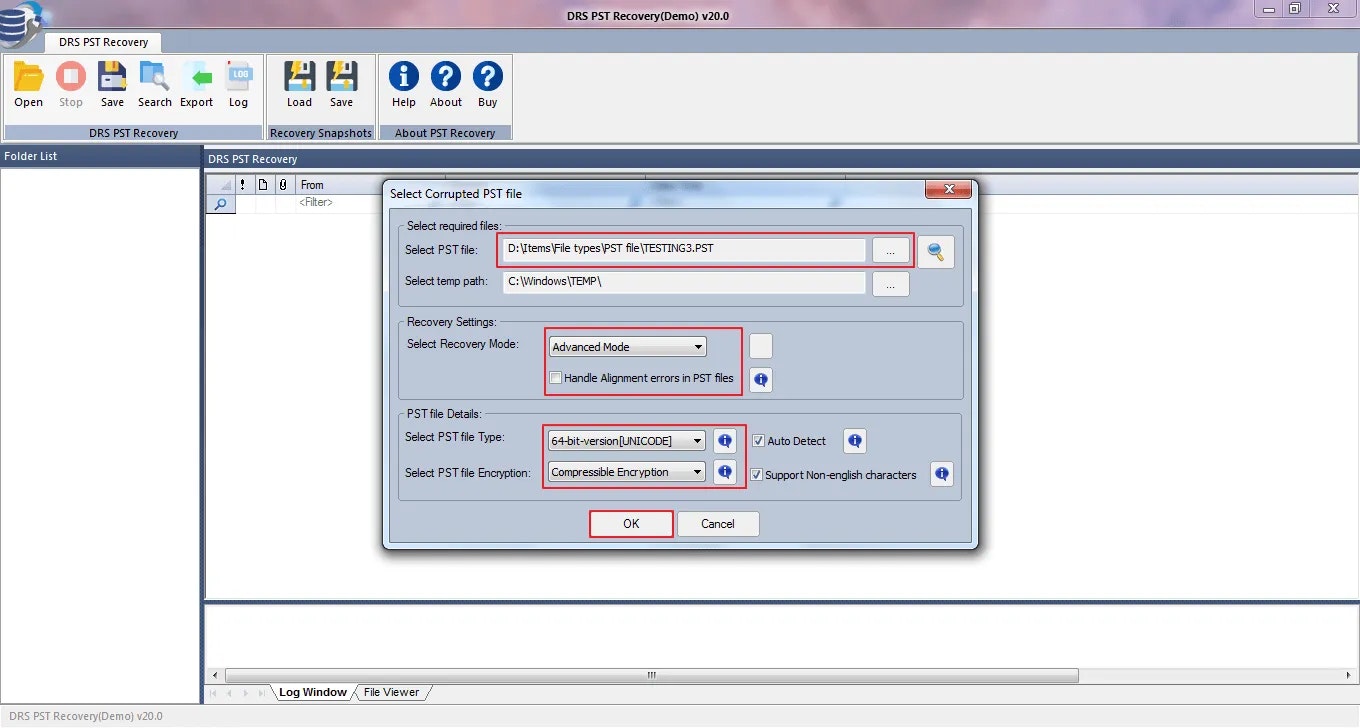Open the 64-bit-version[UNICODE] file type dropdown
The height and width of the screenshot is (728, 1360).
click(x=627, y=440)
